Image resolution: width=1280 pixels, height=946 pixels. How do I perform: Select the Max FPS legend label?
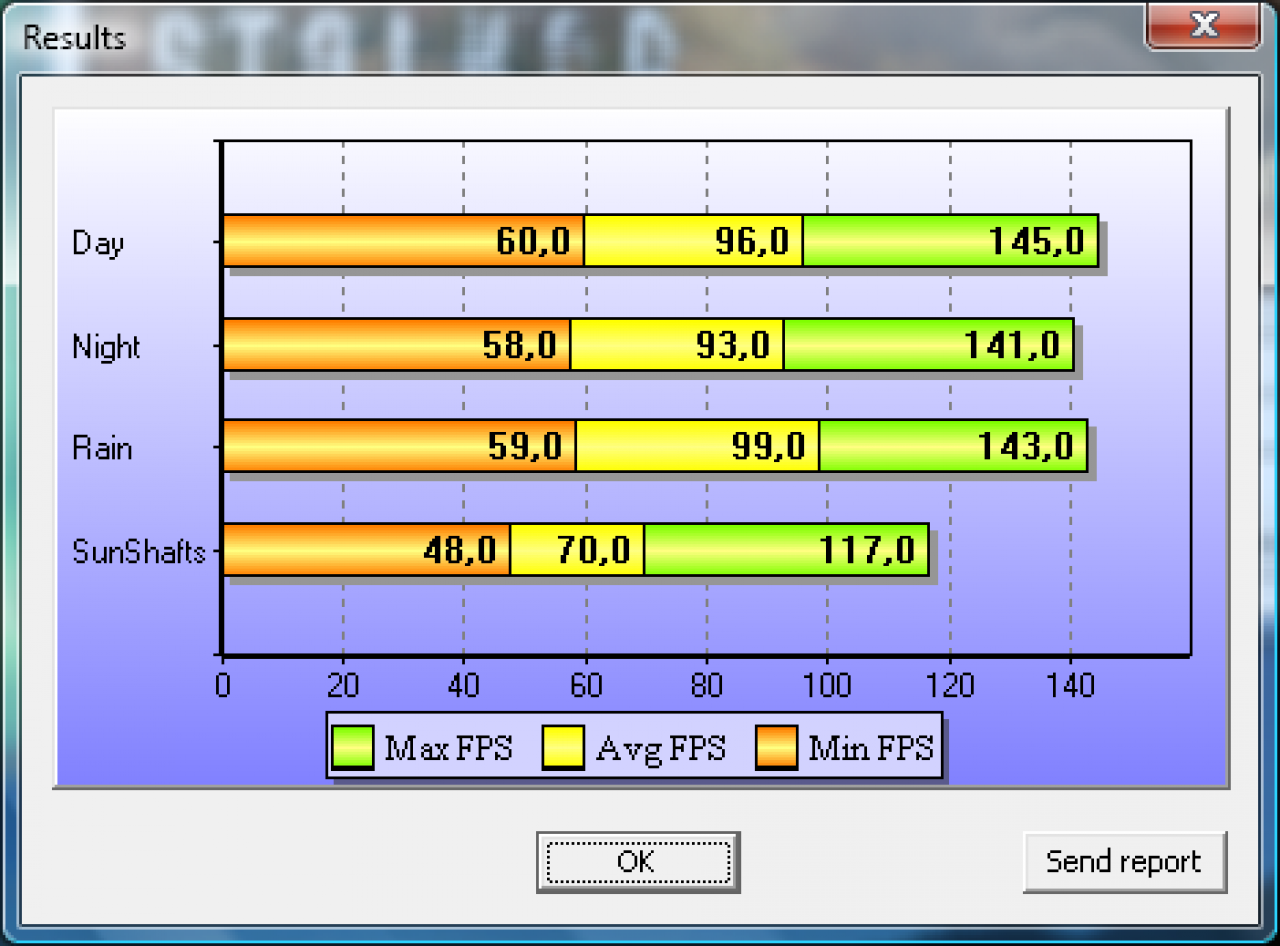[448, 748]
